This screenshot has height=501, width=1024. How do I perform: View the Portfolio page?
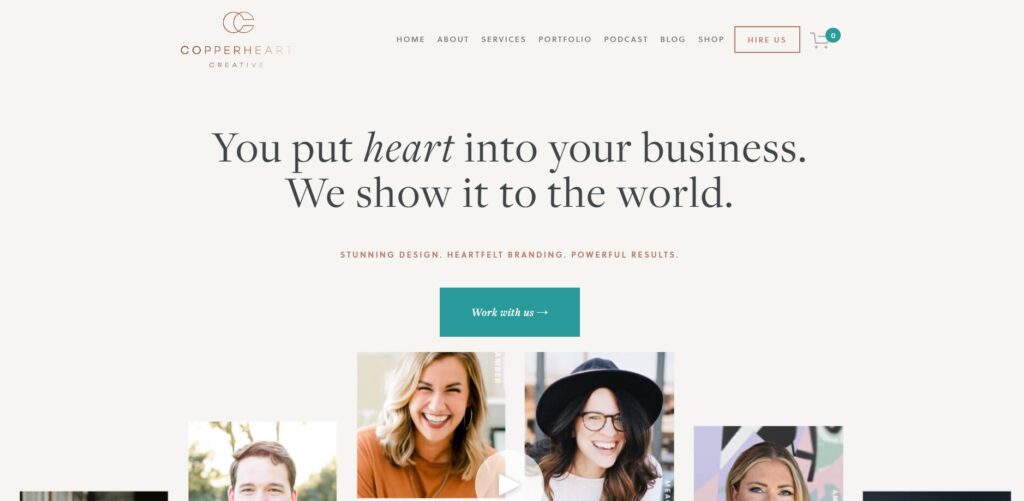tap(564, 39)
